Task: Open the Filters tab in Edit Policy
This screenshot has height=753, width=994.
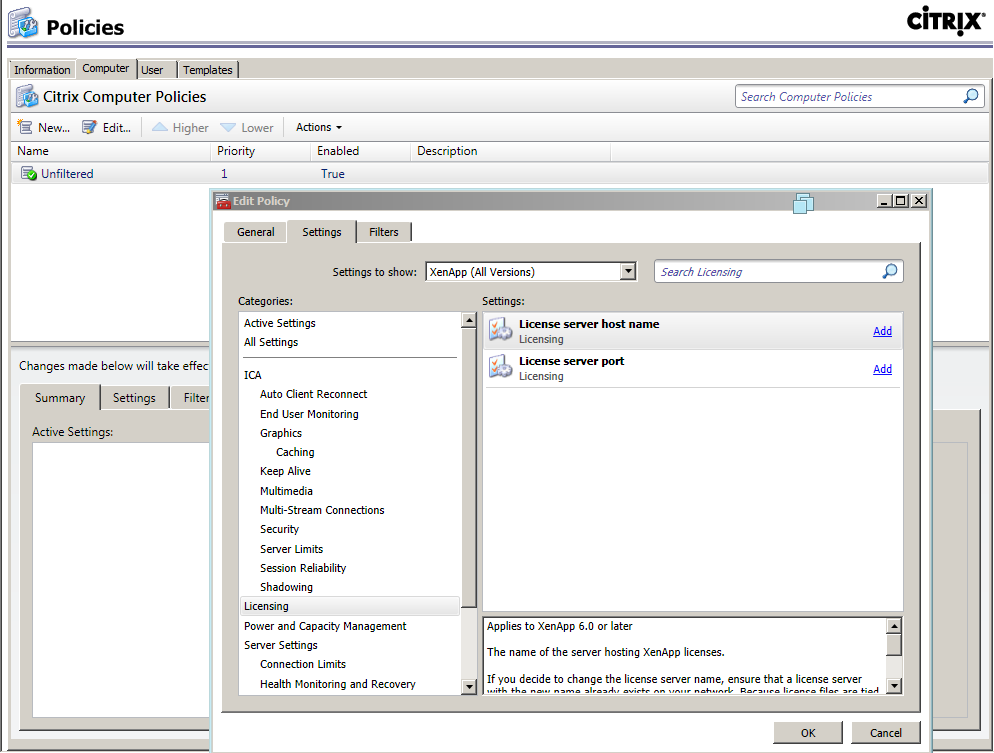Action: 384,232
